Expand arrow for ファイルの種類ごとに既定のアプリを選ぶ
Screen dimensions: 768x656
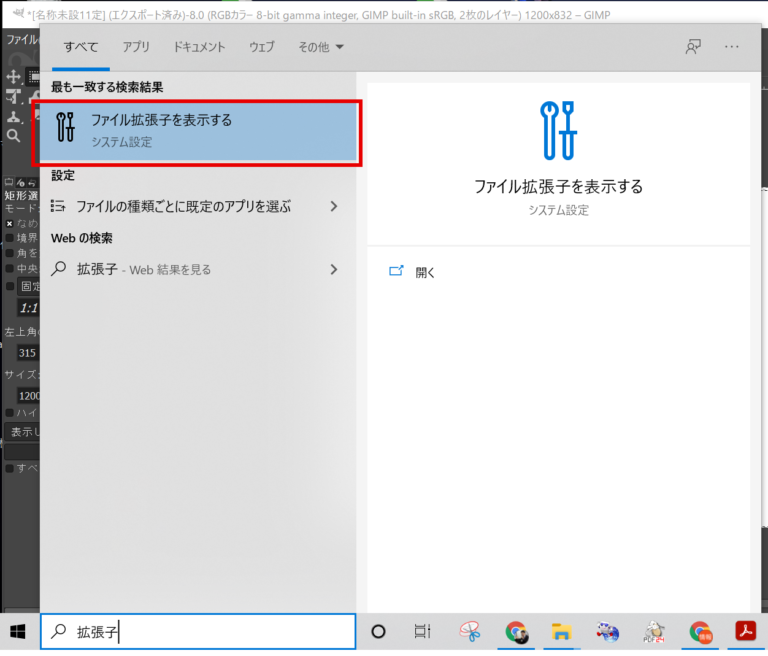(x=334, y=206)
